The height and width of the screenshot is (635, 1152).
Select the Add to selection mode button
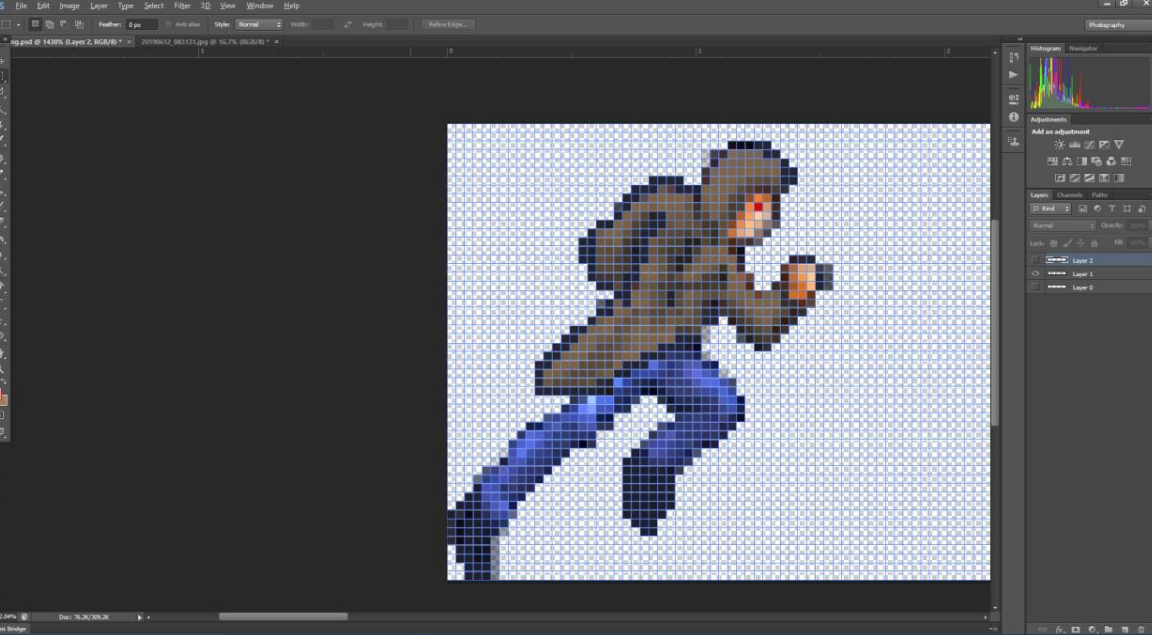(x=49, y=24)
